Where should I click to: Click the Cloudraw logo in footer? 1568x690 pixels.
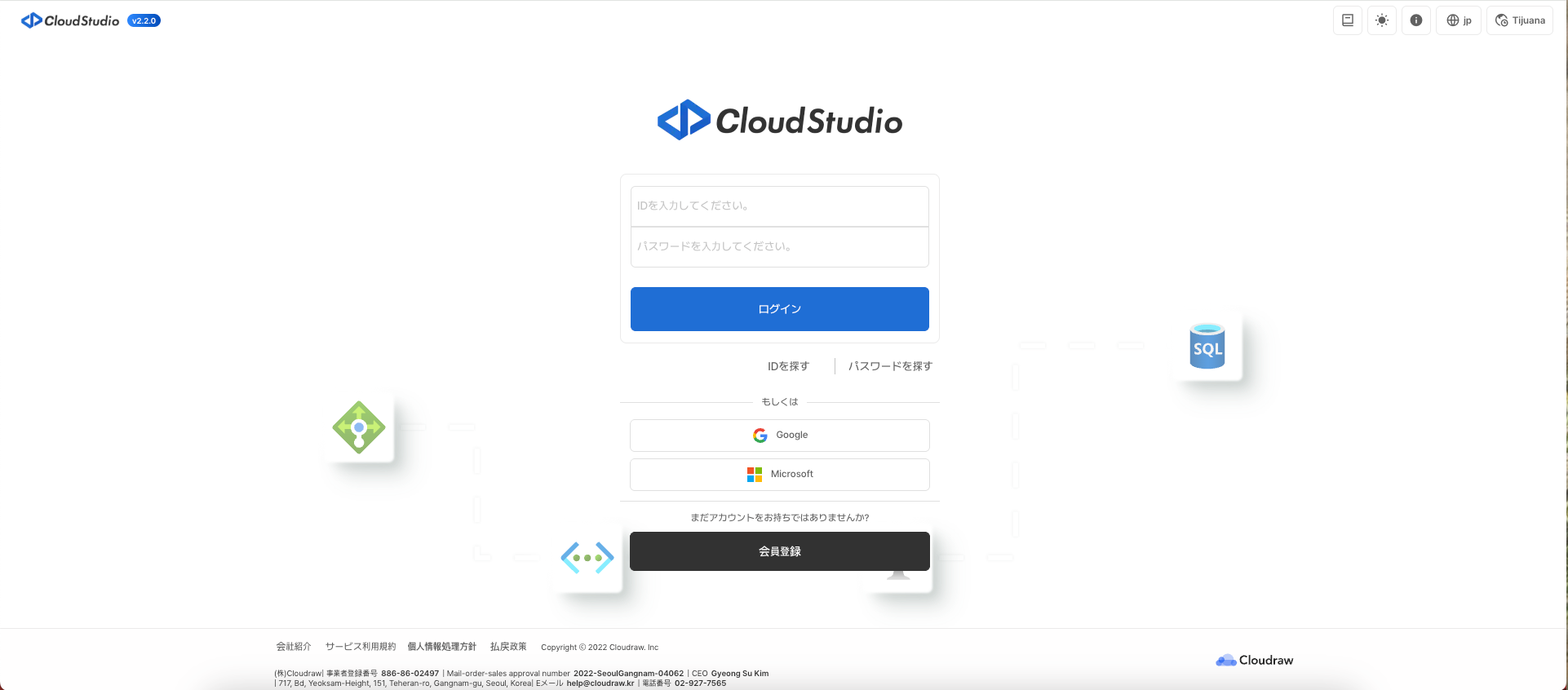(1254, 660)
